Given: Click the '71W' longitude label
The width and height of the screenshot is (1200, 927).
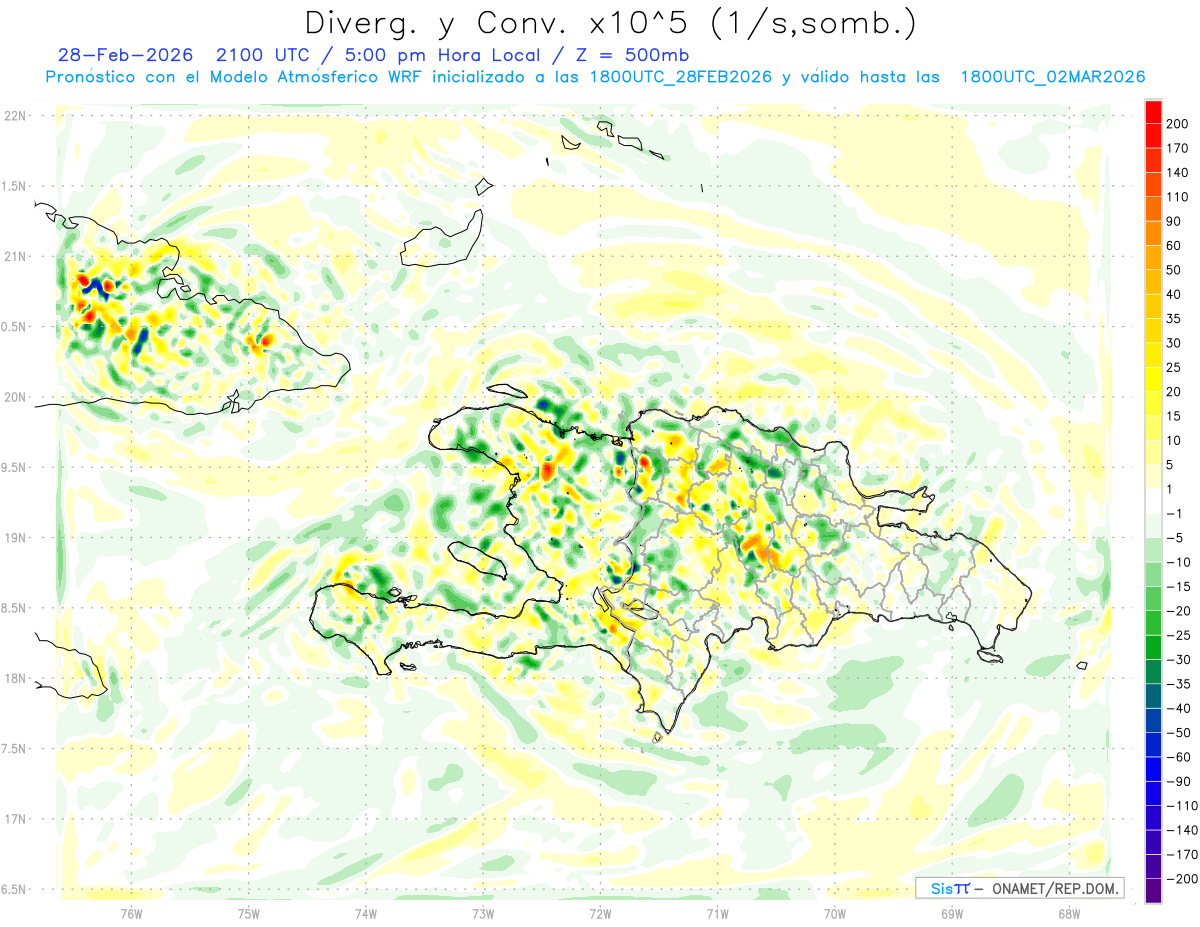Looking at the screenshot, I should tap(717, 913).
